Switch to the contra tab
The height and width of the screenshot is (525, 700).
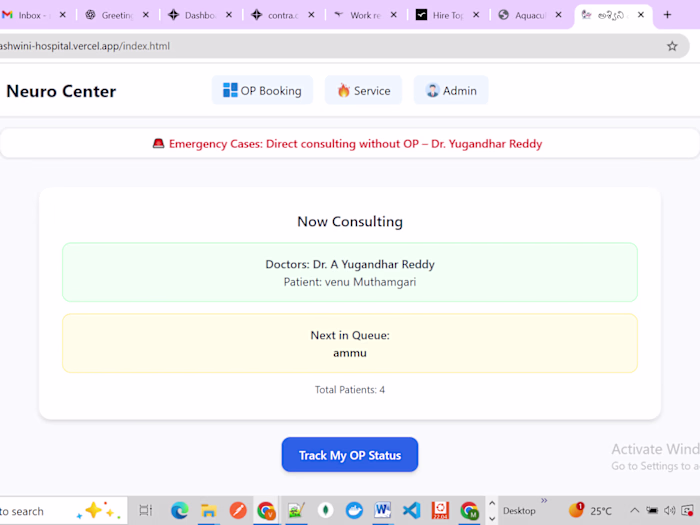(275, 15)
